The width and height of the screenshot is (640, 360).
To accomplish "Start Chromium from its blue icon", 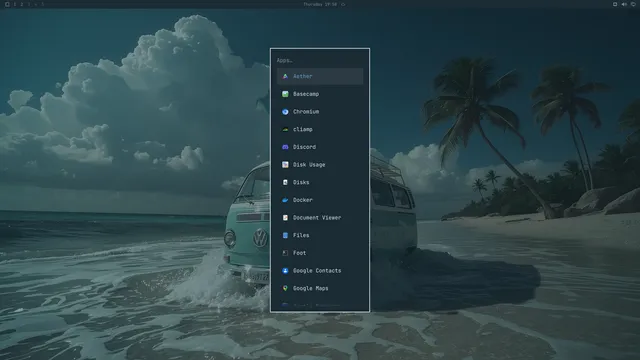I will [285, 112].
